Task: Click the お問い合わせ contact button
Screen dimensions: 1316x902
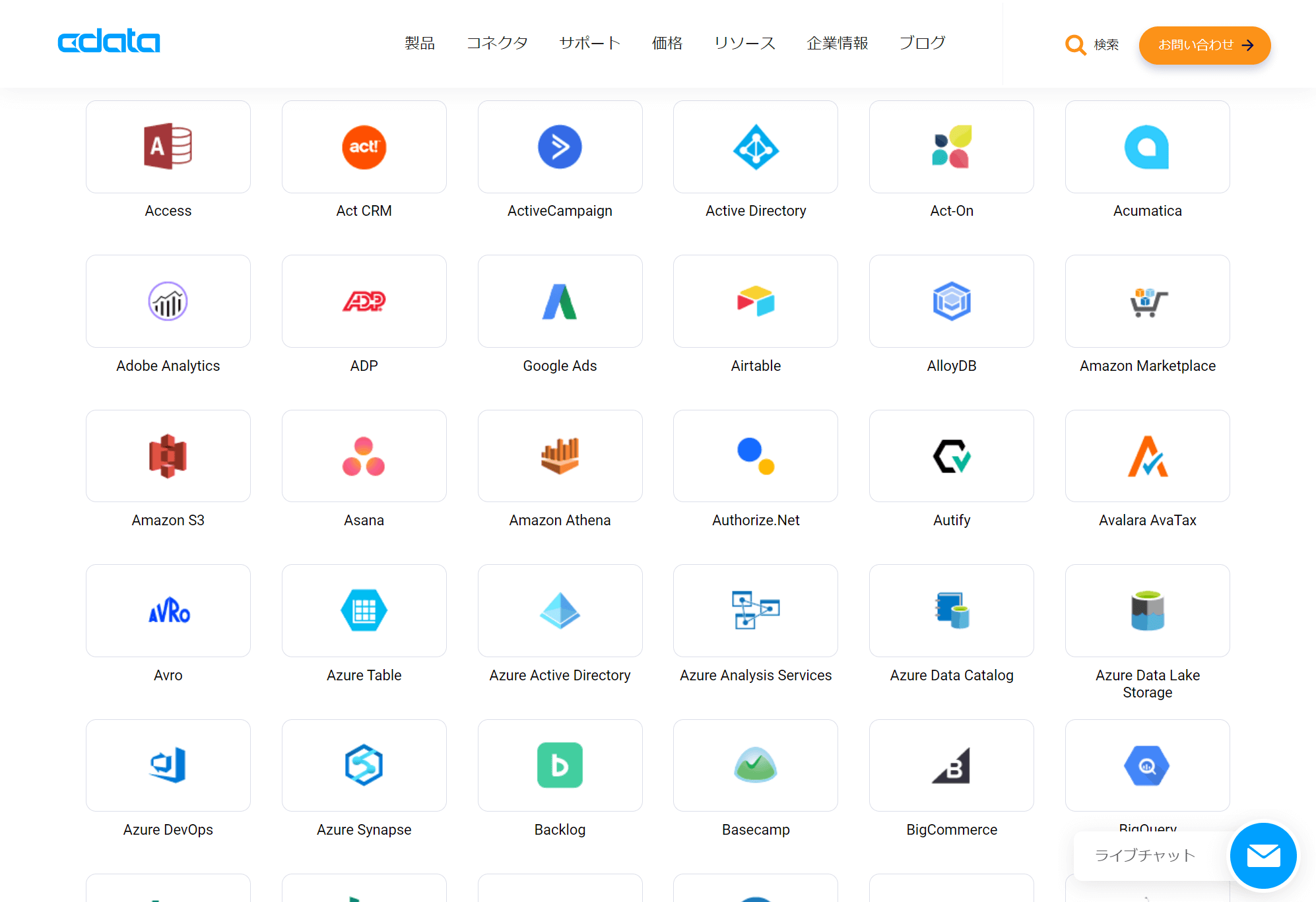Action: point(1204,45)
